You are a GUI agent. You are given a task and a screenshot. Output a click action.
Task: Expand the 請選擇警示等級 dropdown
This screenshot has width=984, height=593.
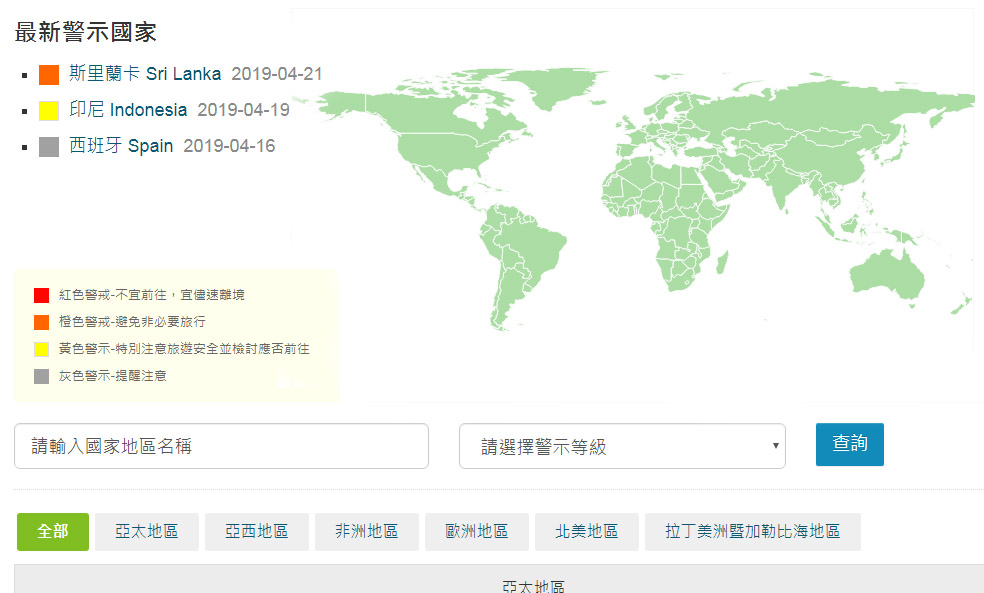622,446
